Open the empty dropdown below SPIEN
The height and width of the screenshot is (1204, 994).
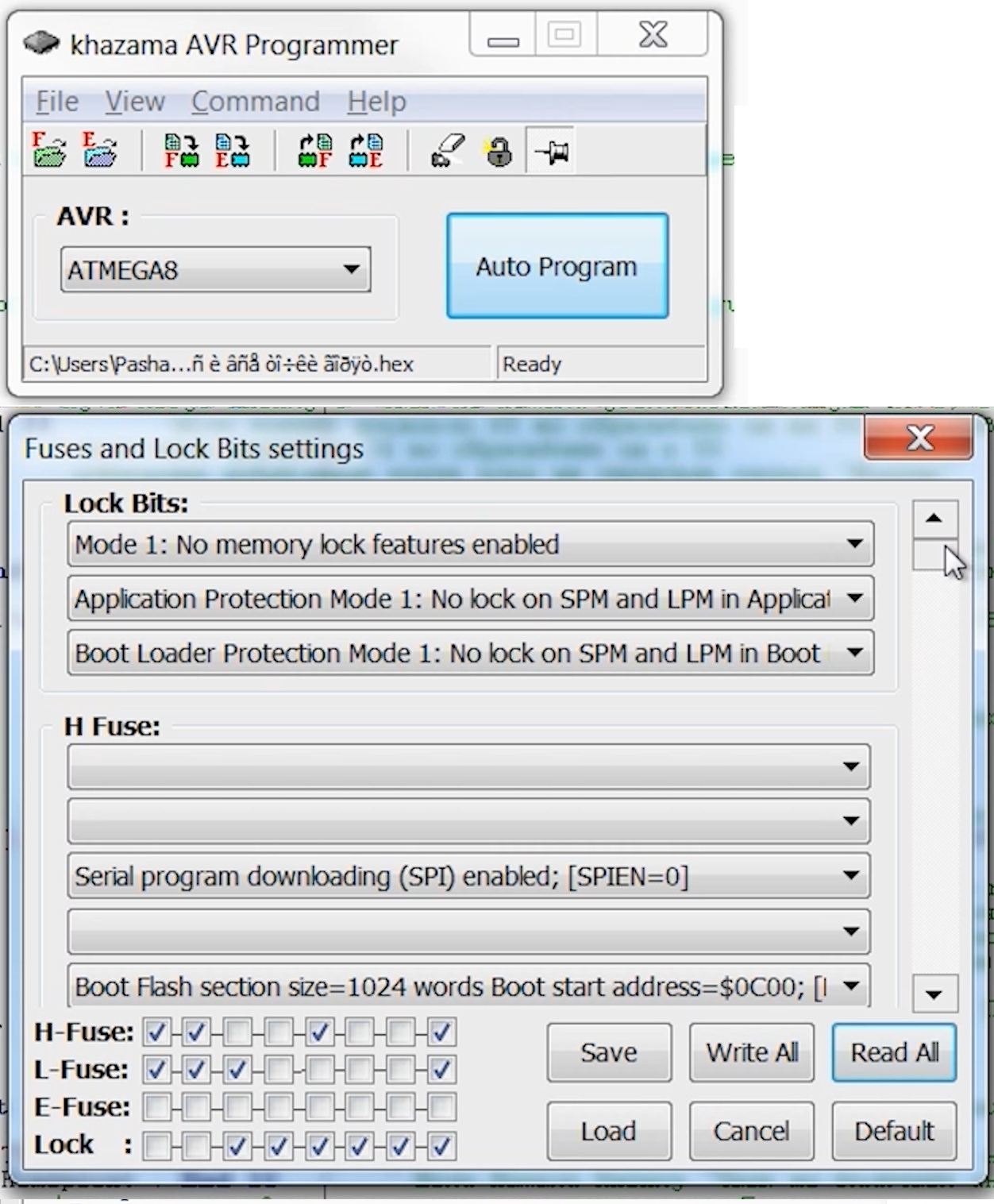[468, 931]
